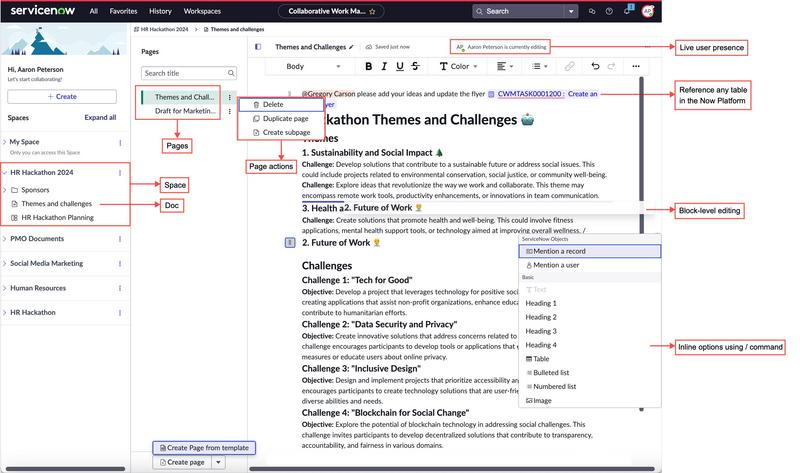Open kebab menu for Human Resources space

tap(120, 288)
